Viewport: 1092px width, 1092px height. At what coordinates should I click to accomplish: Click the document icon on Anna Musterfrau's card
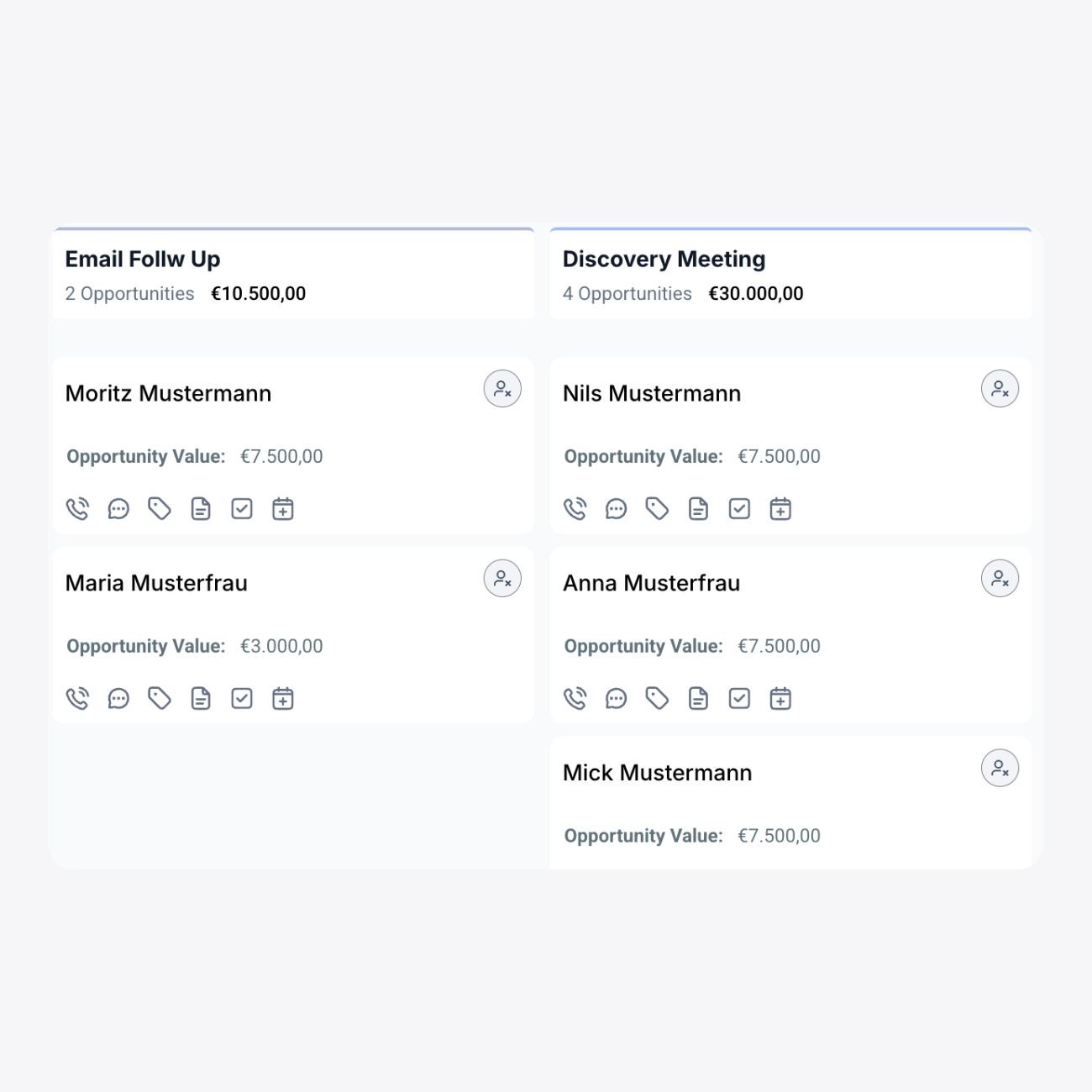pyautogui.click(x=698, y=698)
